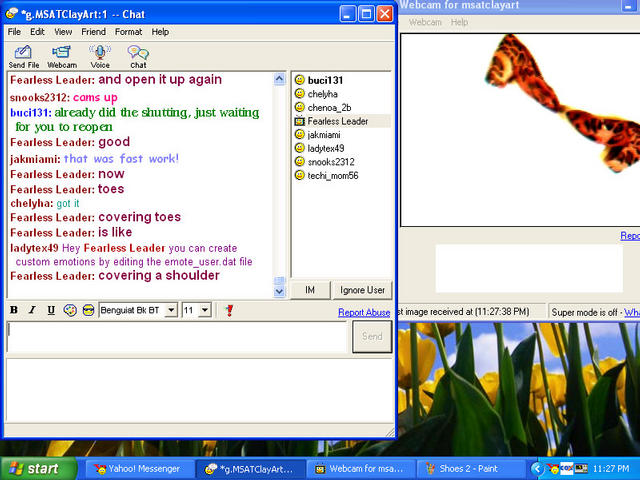Click the webcam image of clay shoes
The image size is (640, 480).
tap(520, 130)
